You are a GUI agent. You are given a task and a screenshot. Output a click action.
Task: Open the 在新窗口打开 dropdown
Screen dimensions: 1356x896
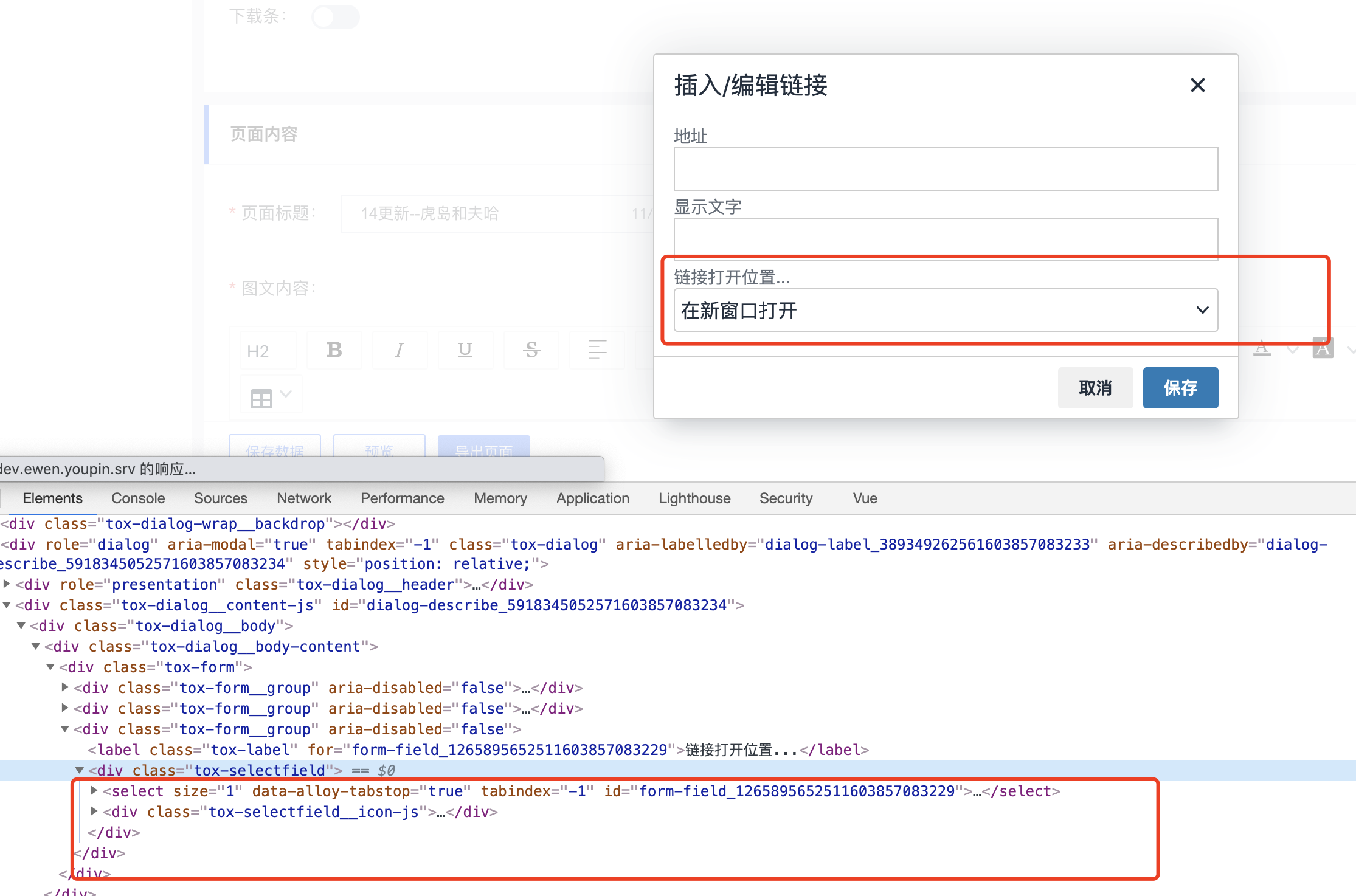945,310
